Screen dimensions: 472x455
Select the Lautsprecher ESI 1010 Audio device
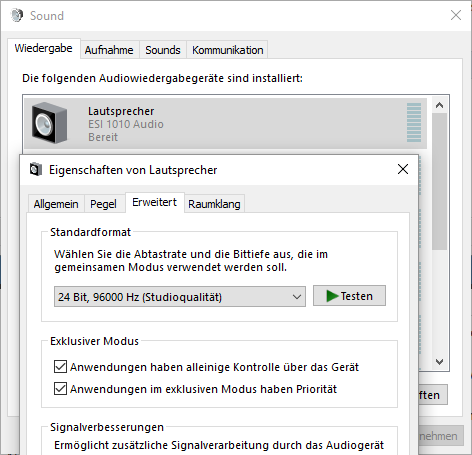(x=225, y=123)
